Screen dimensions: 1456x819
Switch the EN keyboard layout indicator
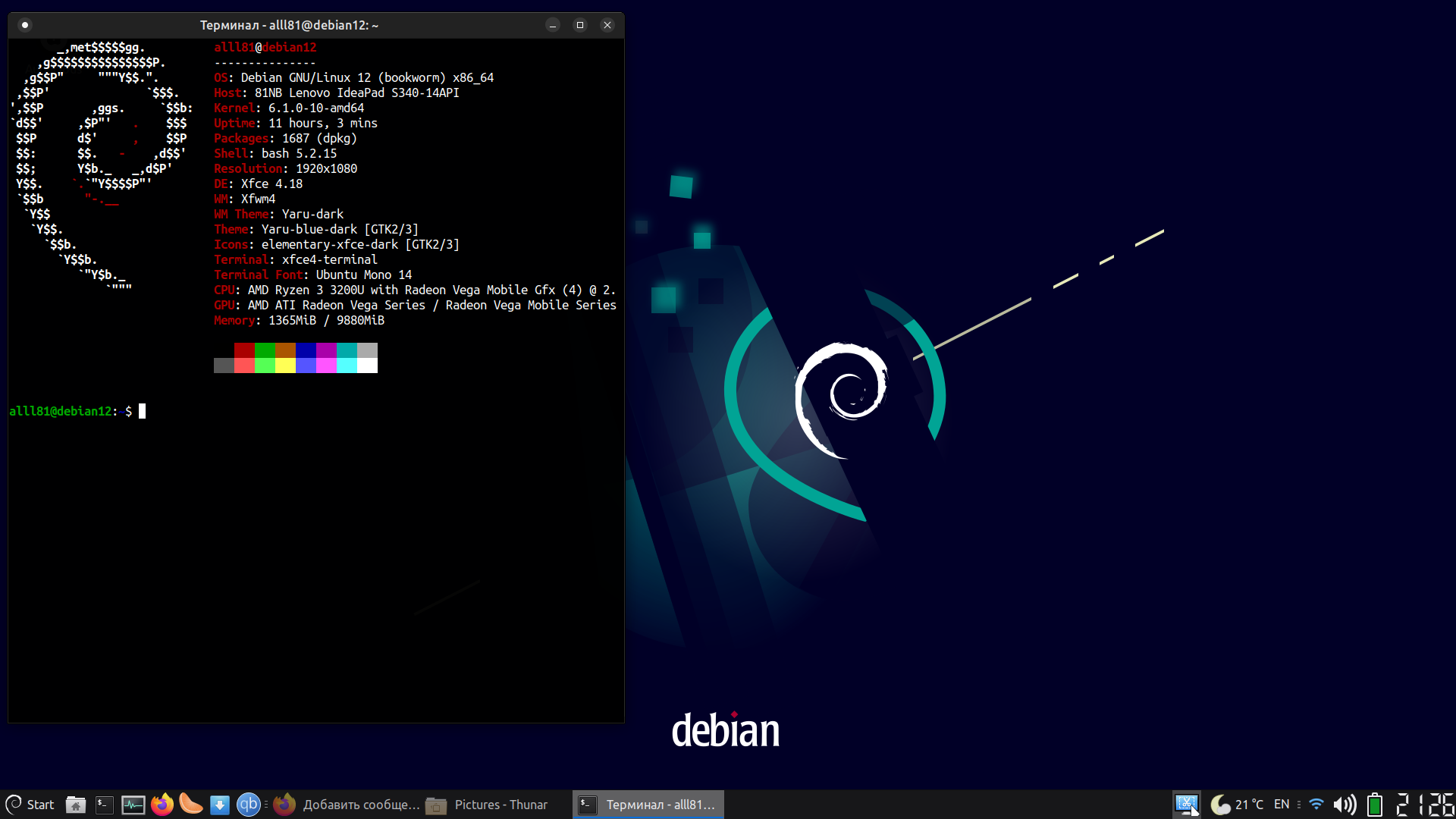click(x=1282, y=805)
